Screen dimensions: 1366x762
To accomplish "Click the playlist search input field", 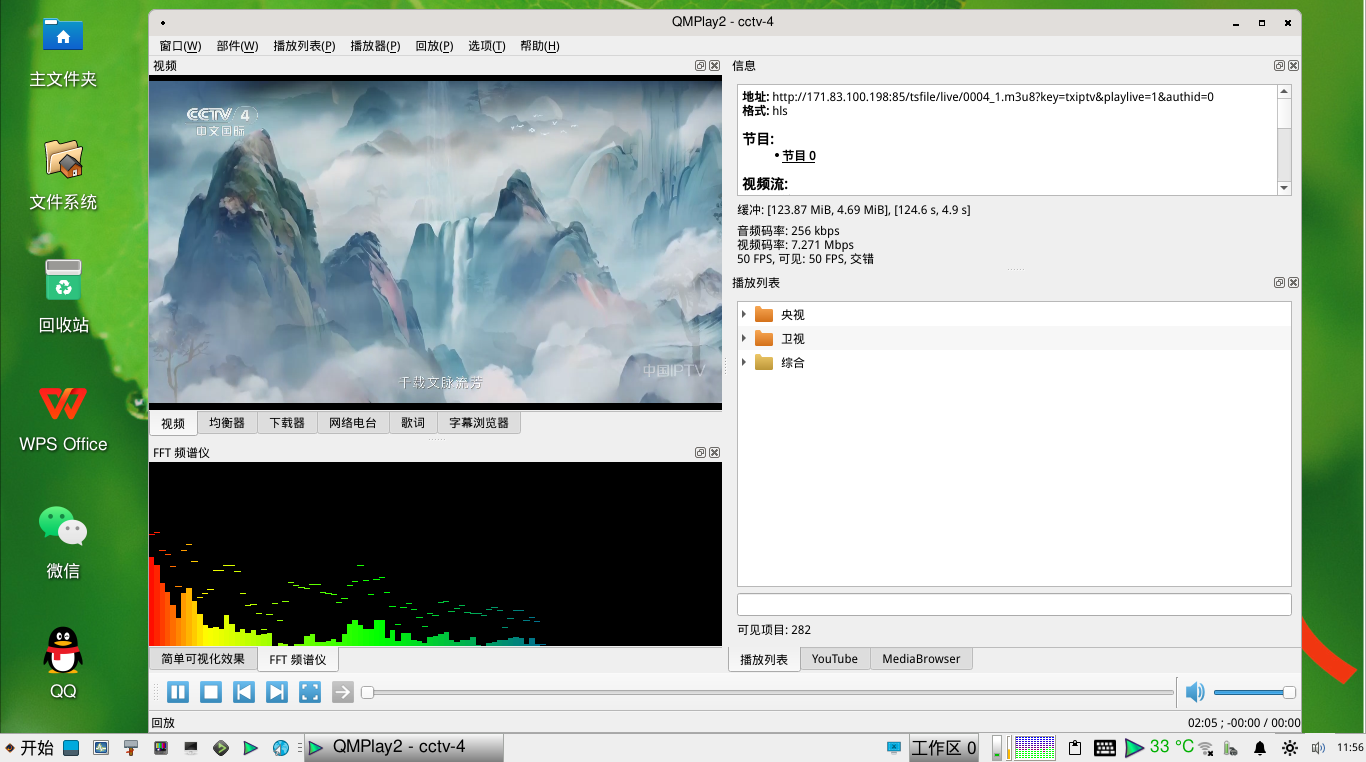I will [x=1013, y=604].
